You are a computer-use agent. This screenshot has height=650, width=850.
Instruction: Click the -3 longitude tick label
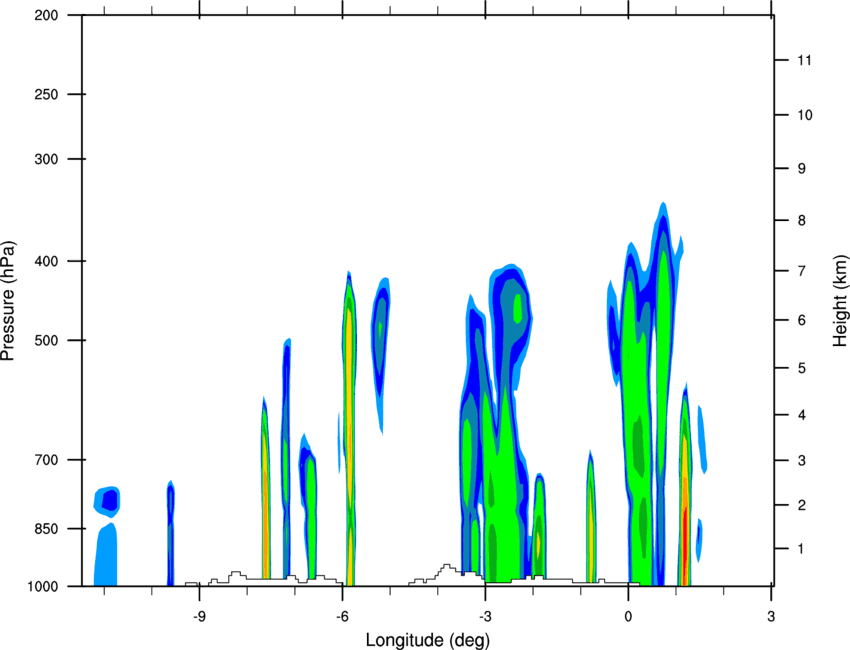(484, 616)
